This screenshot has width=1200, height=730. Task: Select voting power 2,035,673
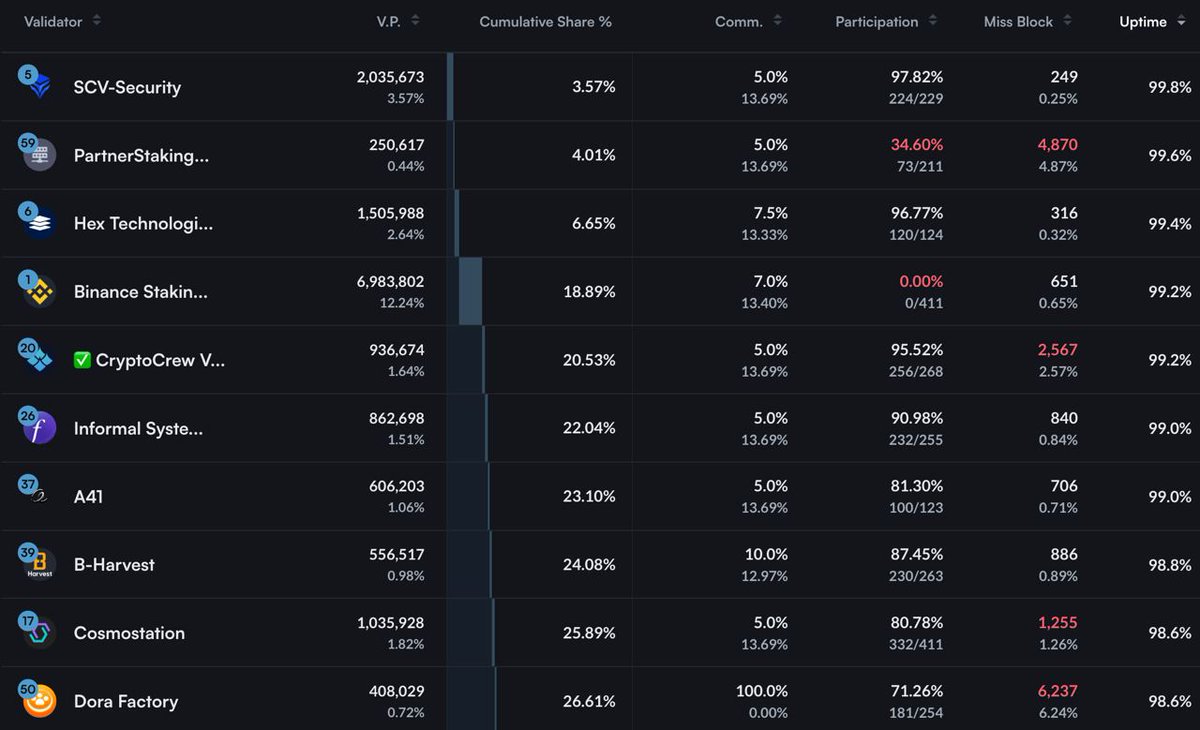(x=390, y=77)
